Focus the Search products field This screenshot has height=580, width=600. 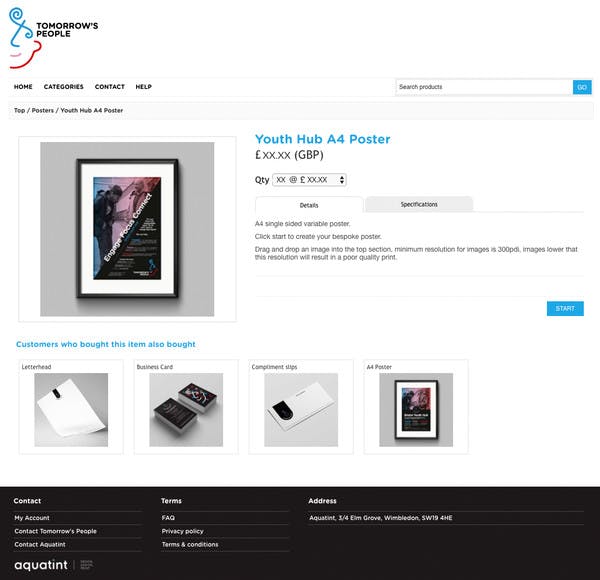click(x=484, y=87)
